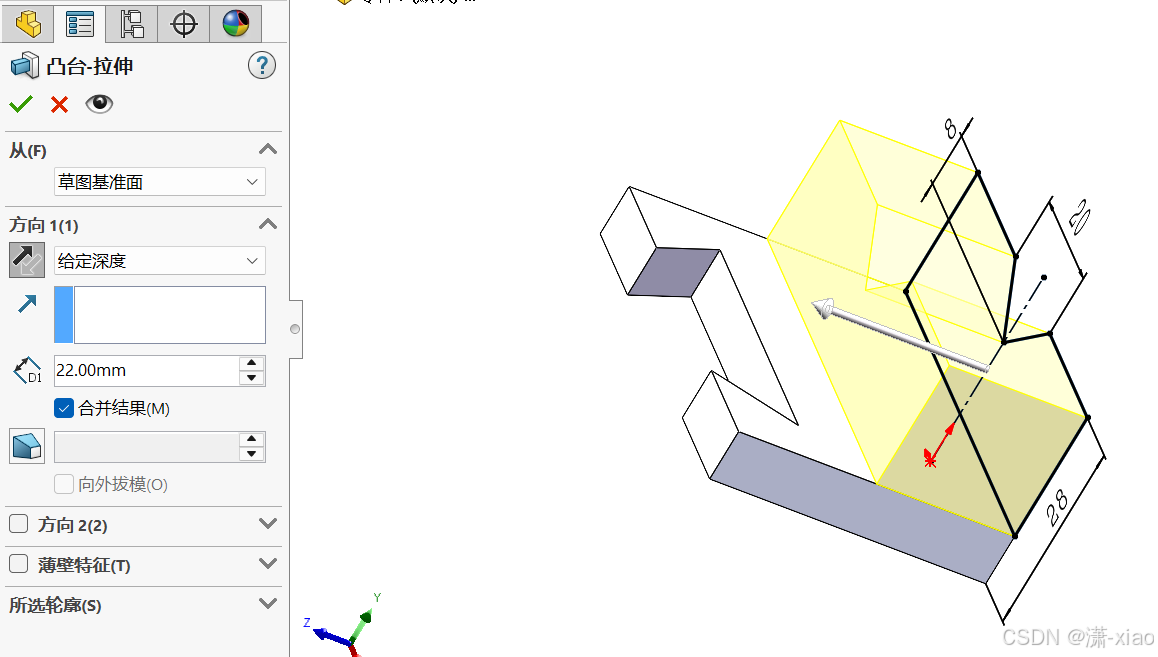The height and width of the screenshot is (657, 1158).
Task: Select the 8 dimension in the sketch
Action: click(951, 129)
